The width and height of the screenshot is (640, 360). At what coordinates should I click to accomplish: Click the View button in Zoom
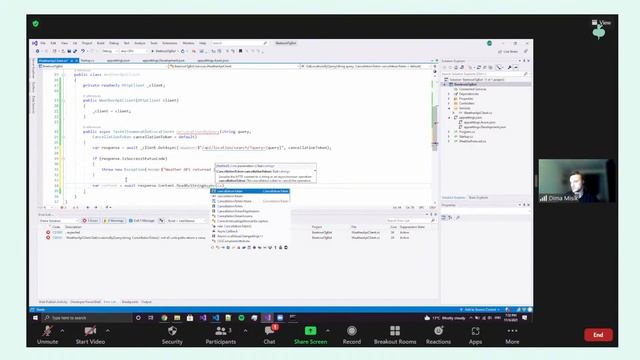[601, 22]
